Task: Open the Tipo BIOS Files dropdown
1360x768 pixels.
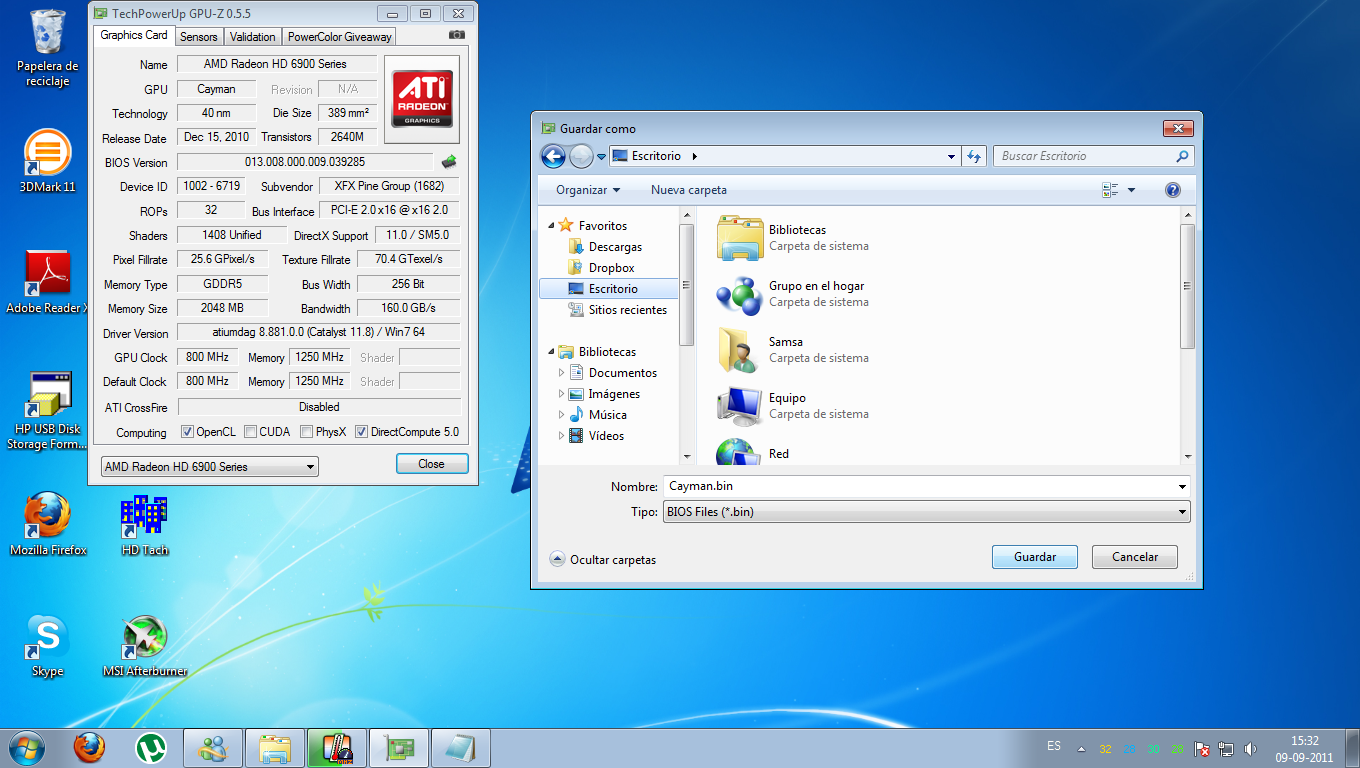Action: coord(926,512)
